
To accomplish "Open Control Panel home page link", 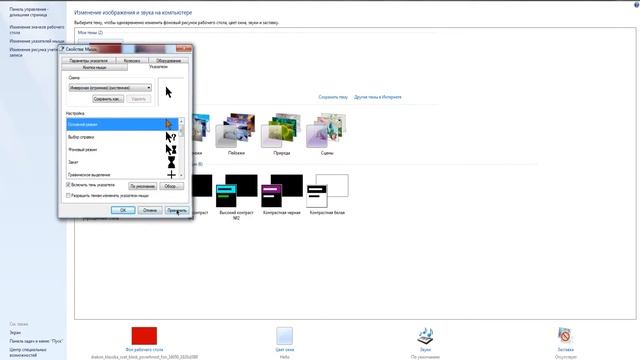I will tap(29, 12).
